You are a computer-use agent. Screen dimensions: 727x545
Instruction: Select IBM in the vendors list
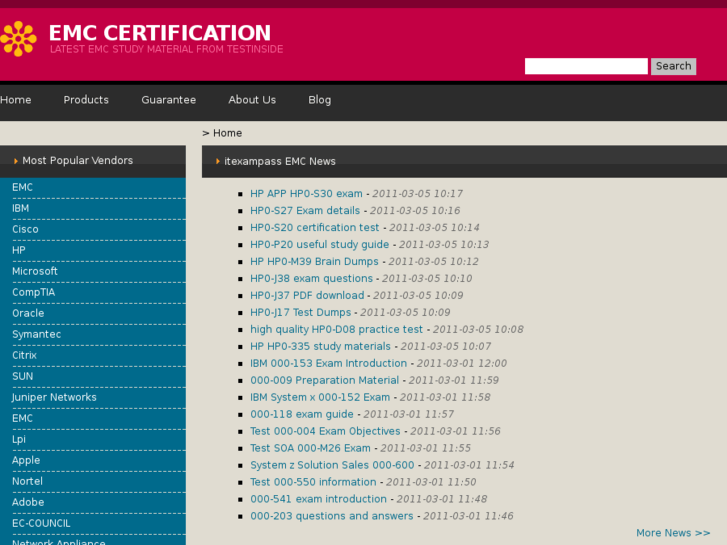pos(21,208)
